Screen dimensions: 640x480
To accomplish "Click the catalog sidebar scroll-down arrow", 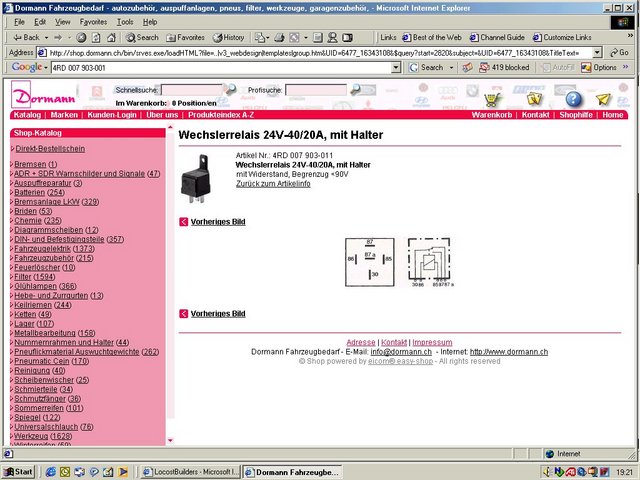I will tap(170, 440).
